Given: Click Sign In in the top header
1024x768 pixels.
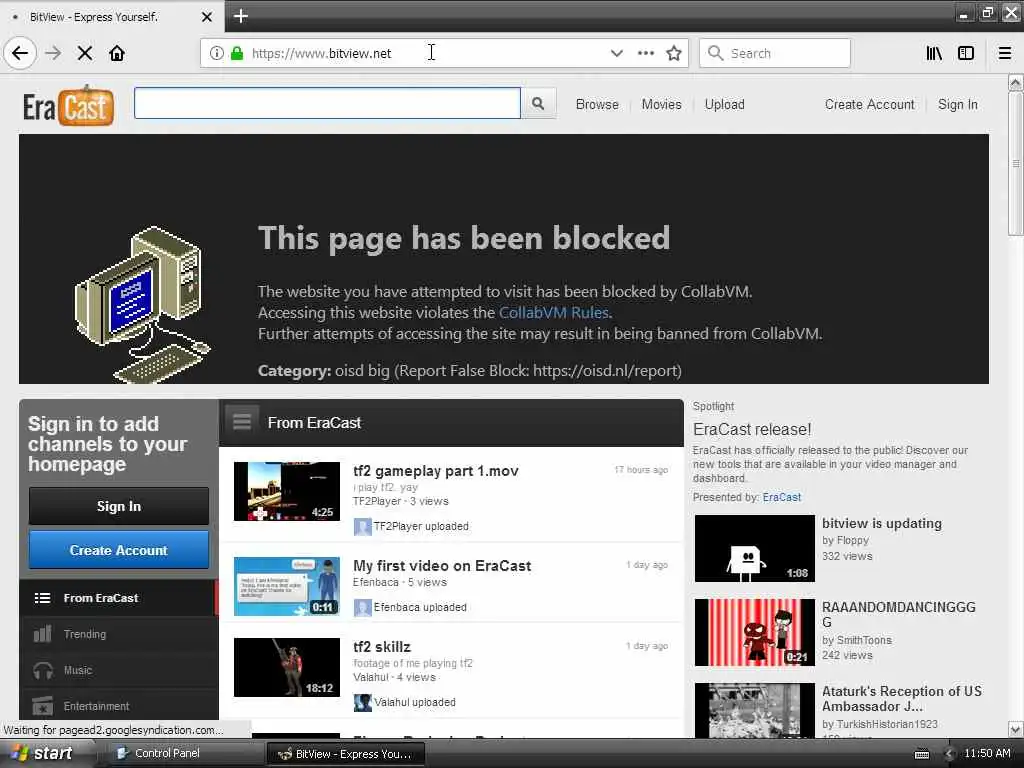Looking at the screenshot, I should [x=957, y=104].
